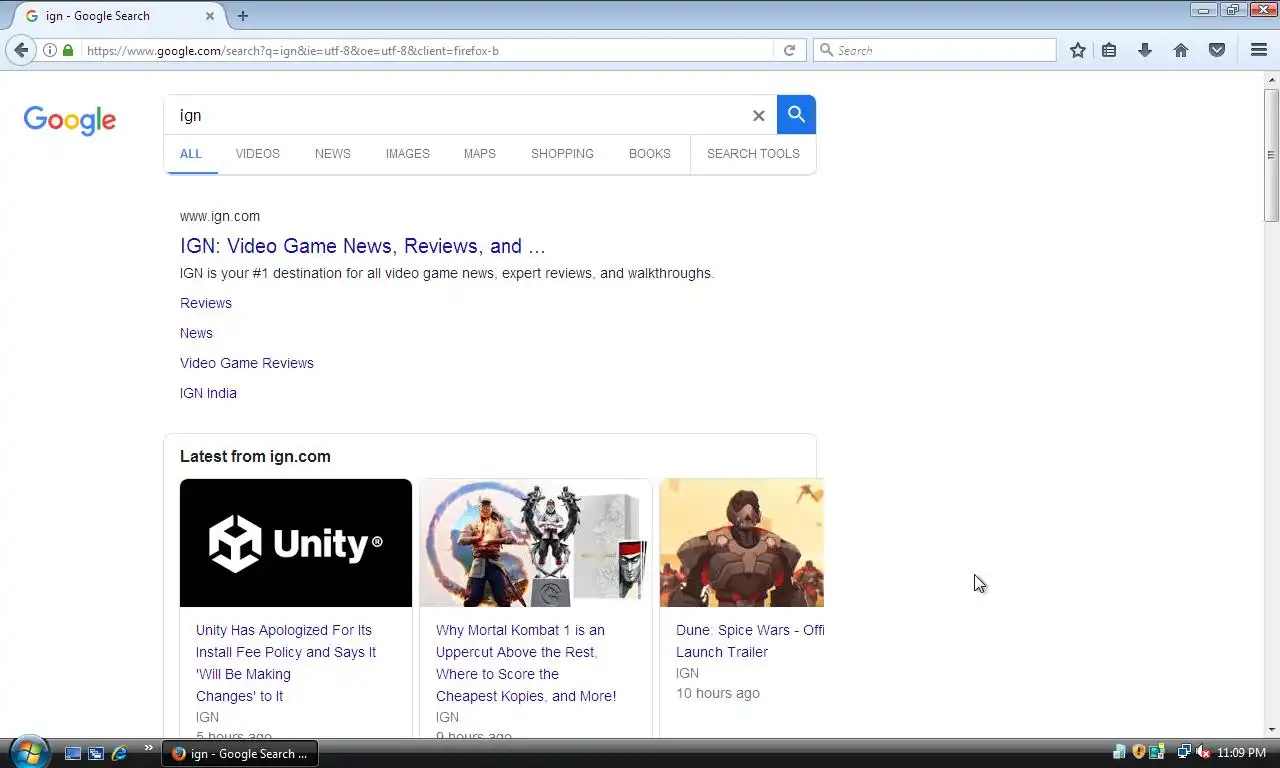
Task: Click the Latest from ign.com heading
Action: 255,456
